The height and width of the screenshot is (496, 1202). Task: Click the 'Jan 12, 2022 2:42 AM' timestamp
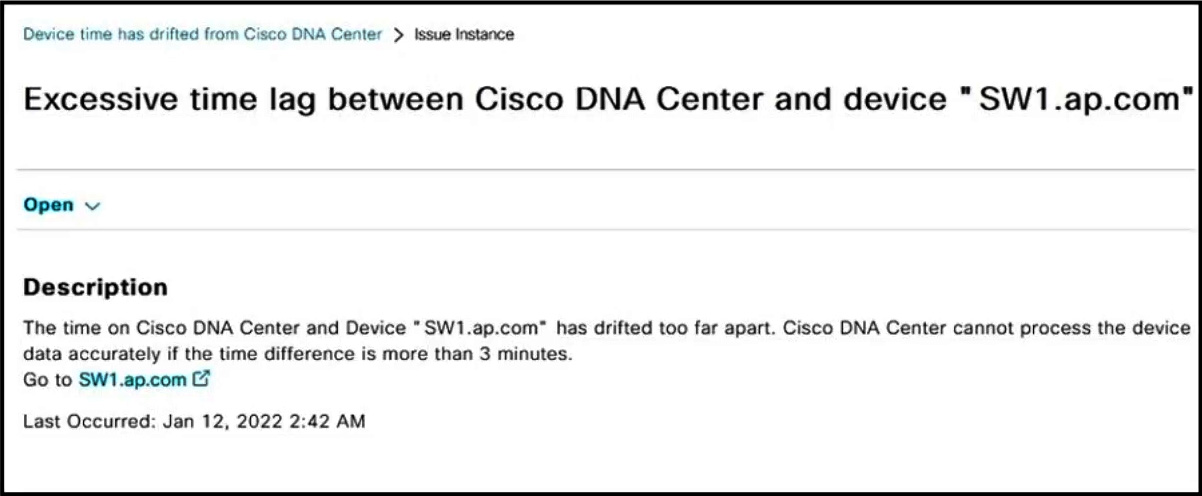260,421
